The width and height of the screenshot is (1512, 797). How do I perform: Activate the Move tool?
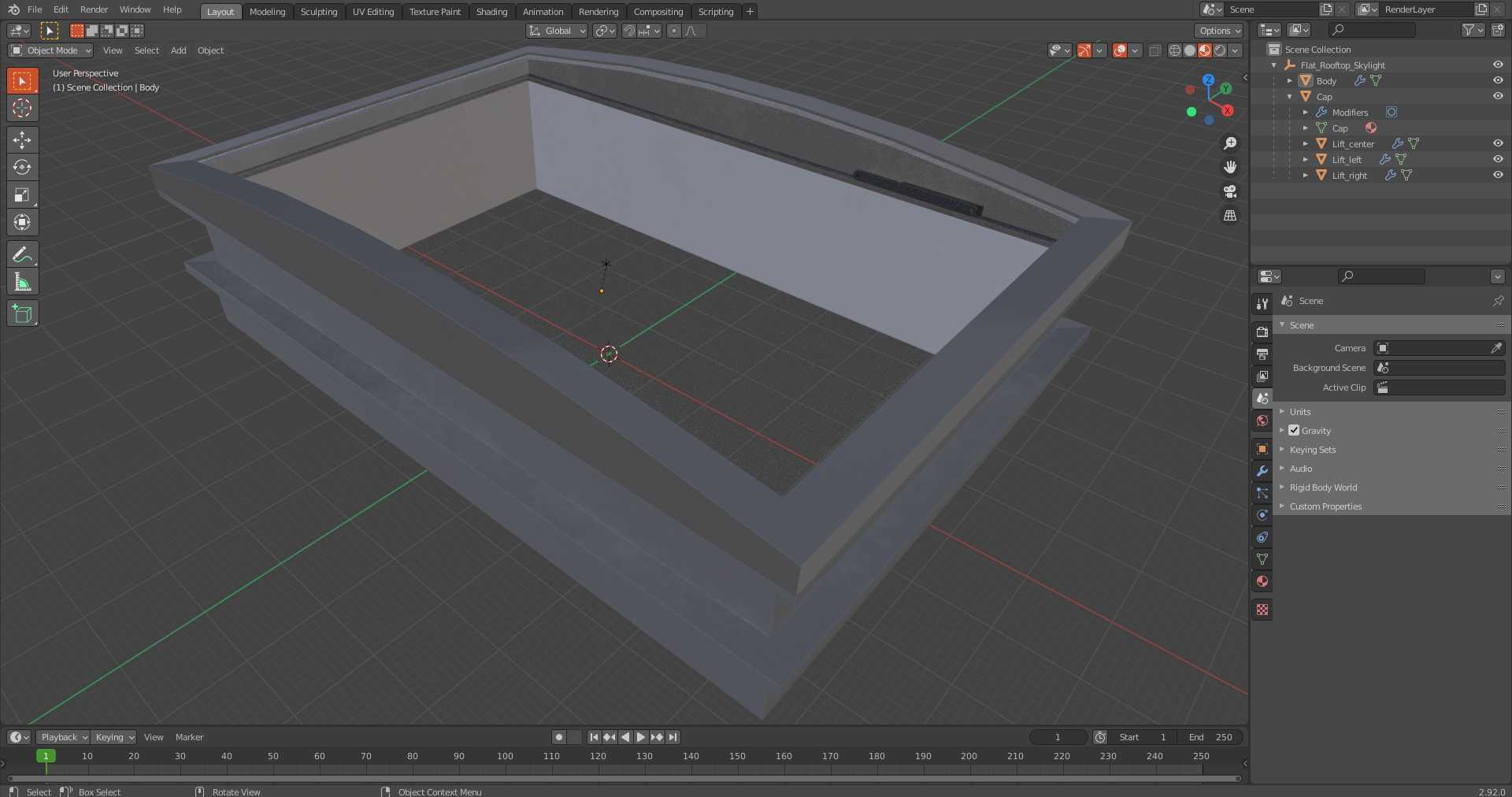[x=22, y=139]
